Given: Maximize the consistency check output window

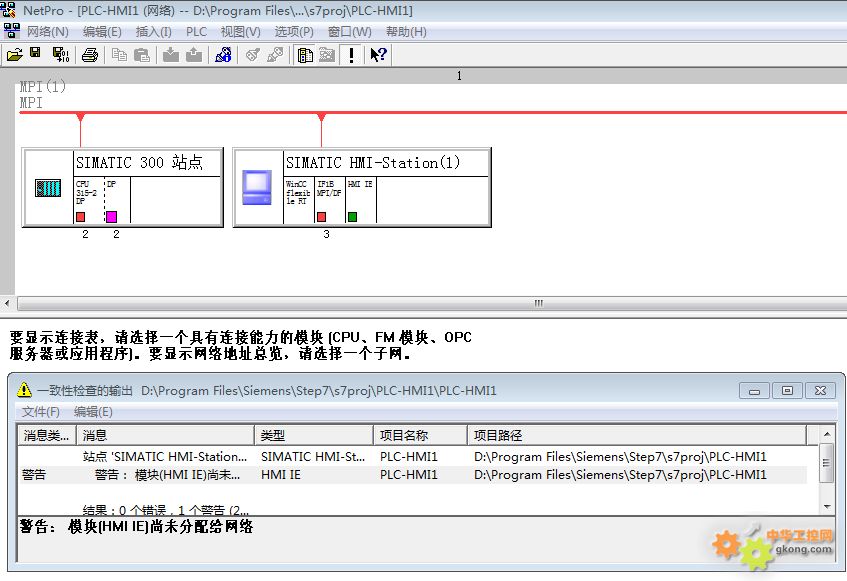Looking at the screenshot, I should pyautogui.click(x=787, y=390).
